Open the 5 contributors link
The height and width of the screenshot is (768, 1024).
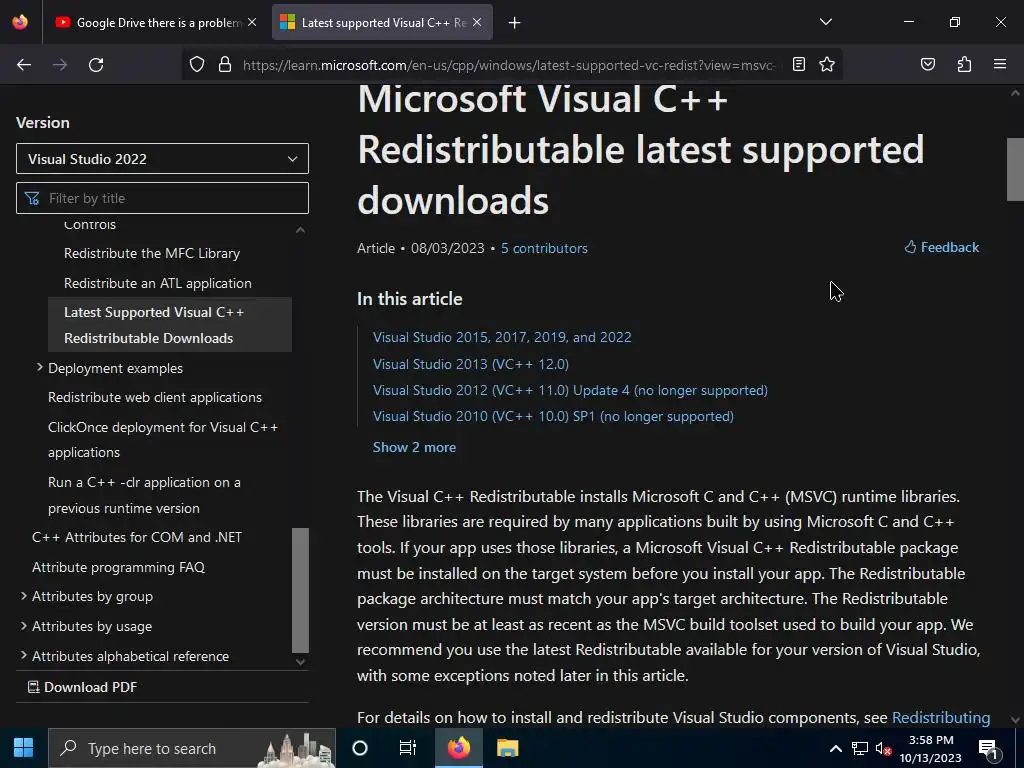(544, 248)
